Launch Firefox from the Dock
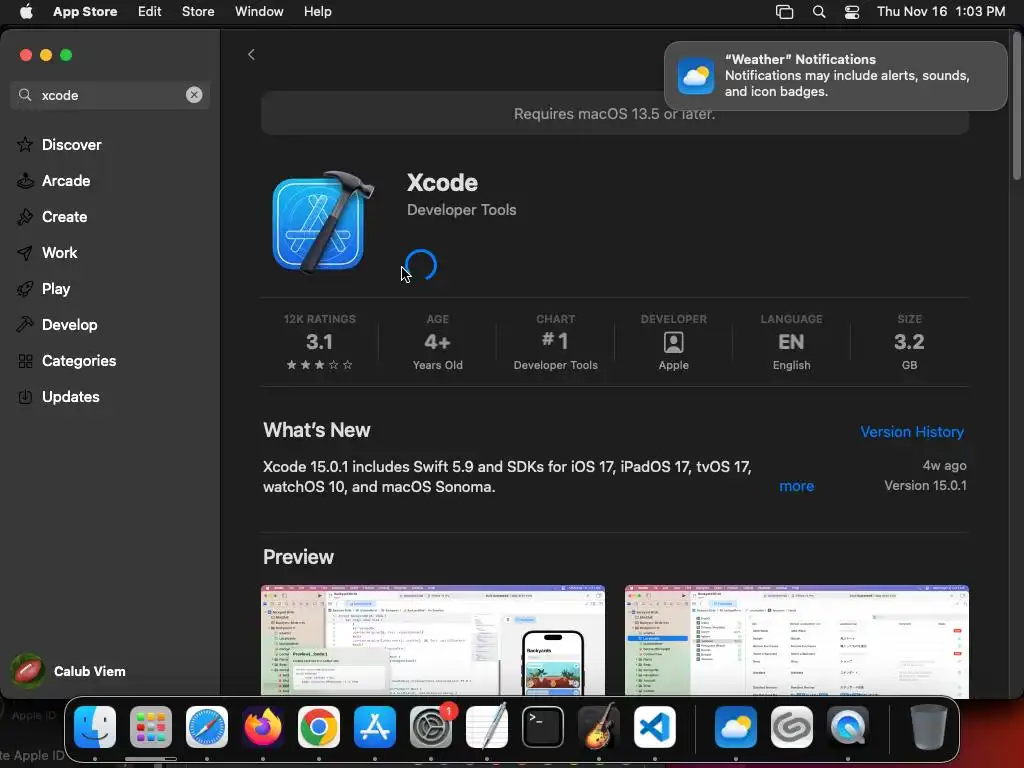Image resolution: width=1024 pixels, height=768 pixels. (x=263, y=727)
